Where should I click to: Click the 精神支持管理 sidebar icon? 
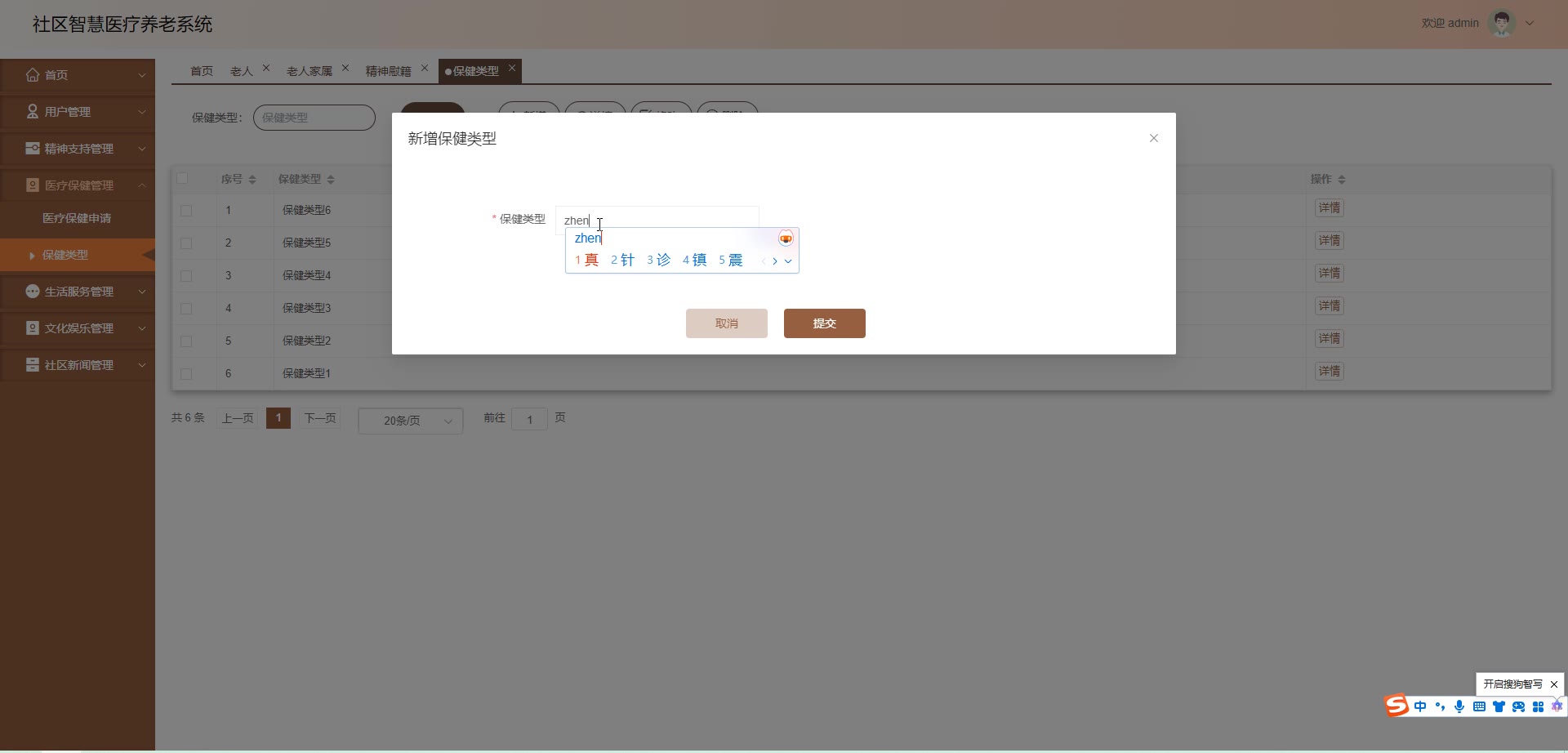click(33, 148)
